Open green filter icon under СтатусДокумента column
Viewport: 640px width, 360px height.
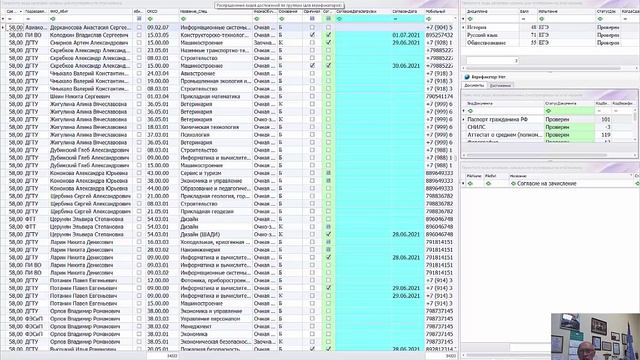tap(548, 111)
